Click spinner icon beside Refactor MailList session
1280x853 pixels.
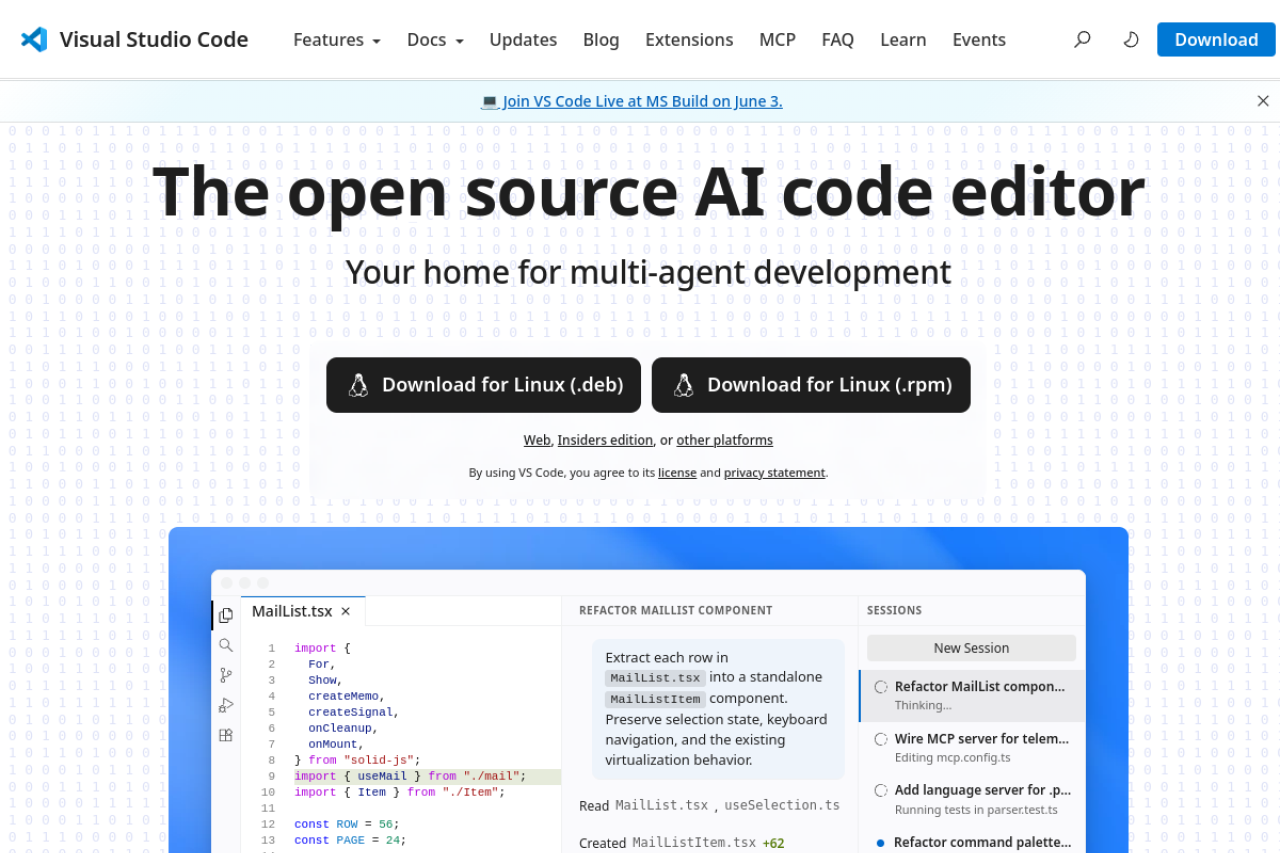tap(881, 687)
